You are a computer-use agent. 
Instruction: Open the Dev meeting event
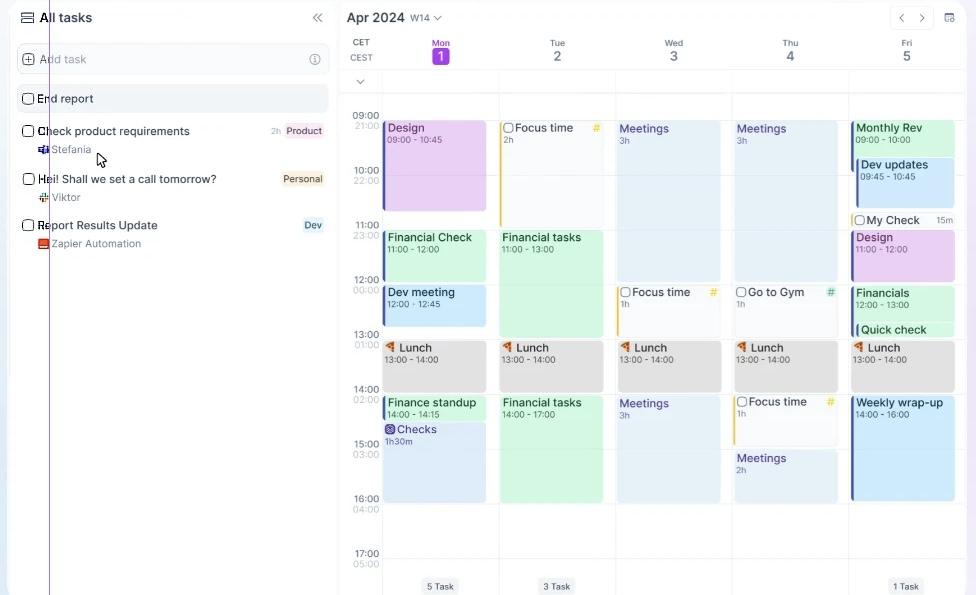click(434, 306)
